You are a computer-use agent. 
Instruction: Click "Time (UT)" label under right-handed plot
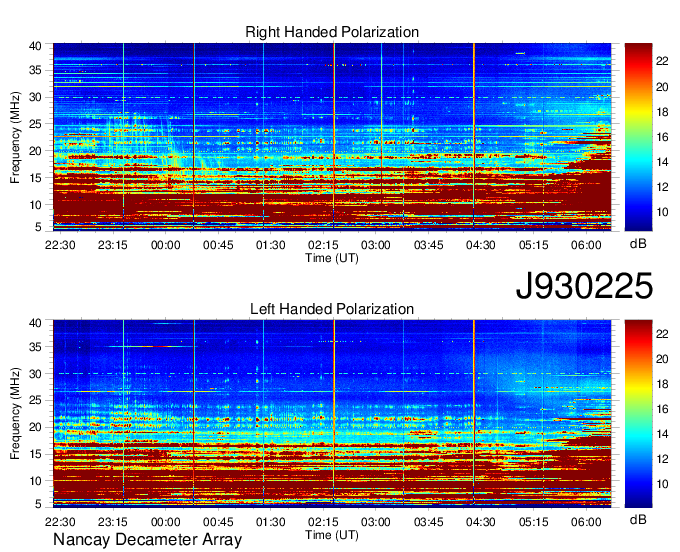tap(332, 258)
